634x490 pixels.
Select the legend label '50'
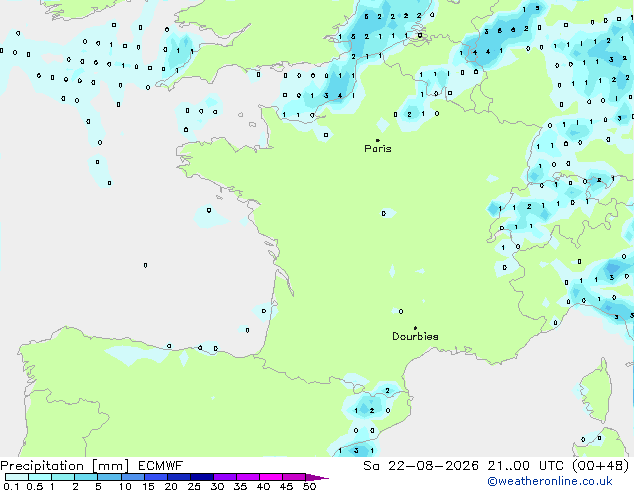click(309, 486)
